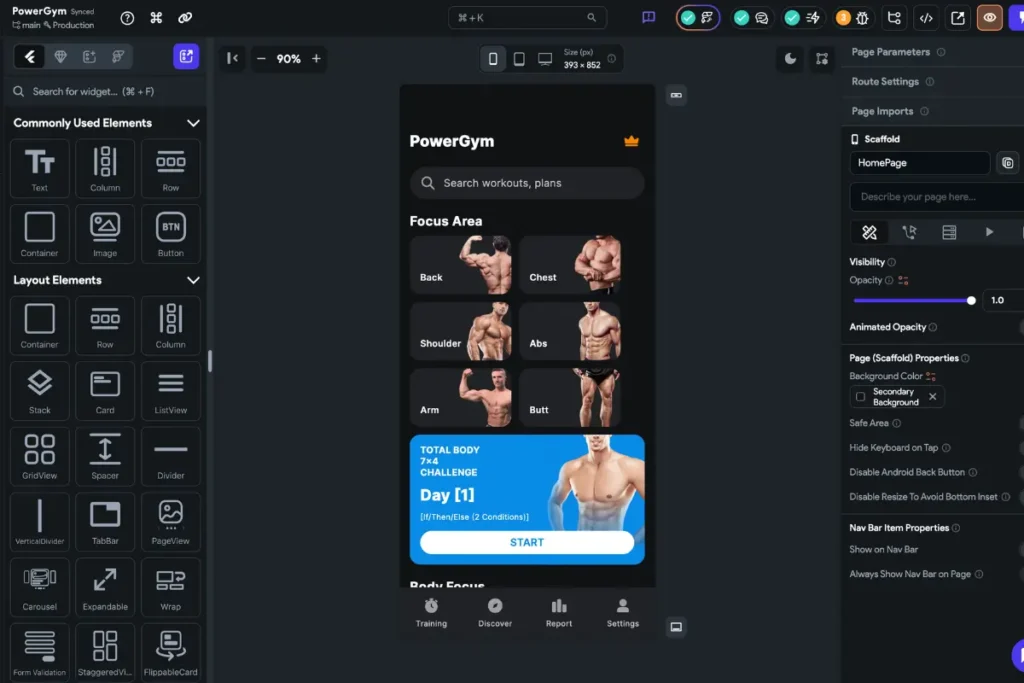Screen dimensions: 1024x683
Task: Zoom out of the canvas
Action: 261,59
